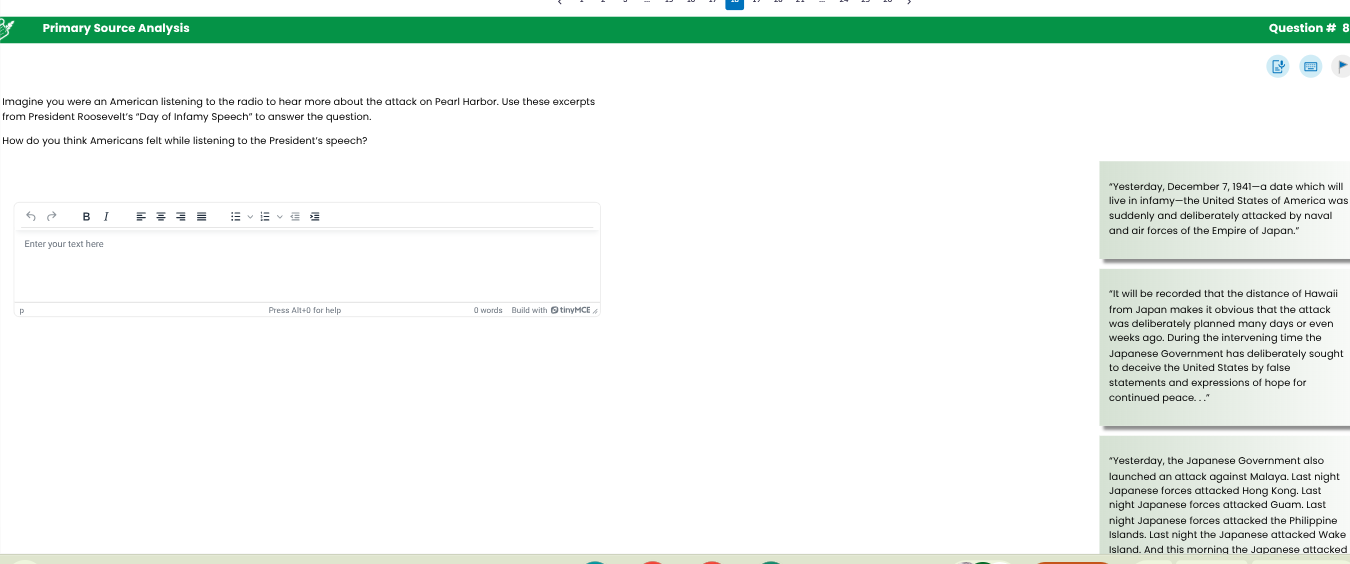
Task: Insert a bullet list
Action: click(x=235, y=216)
